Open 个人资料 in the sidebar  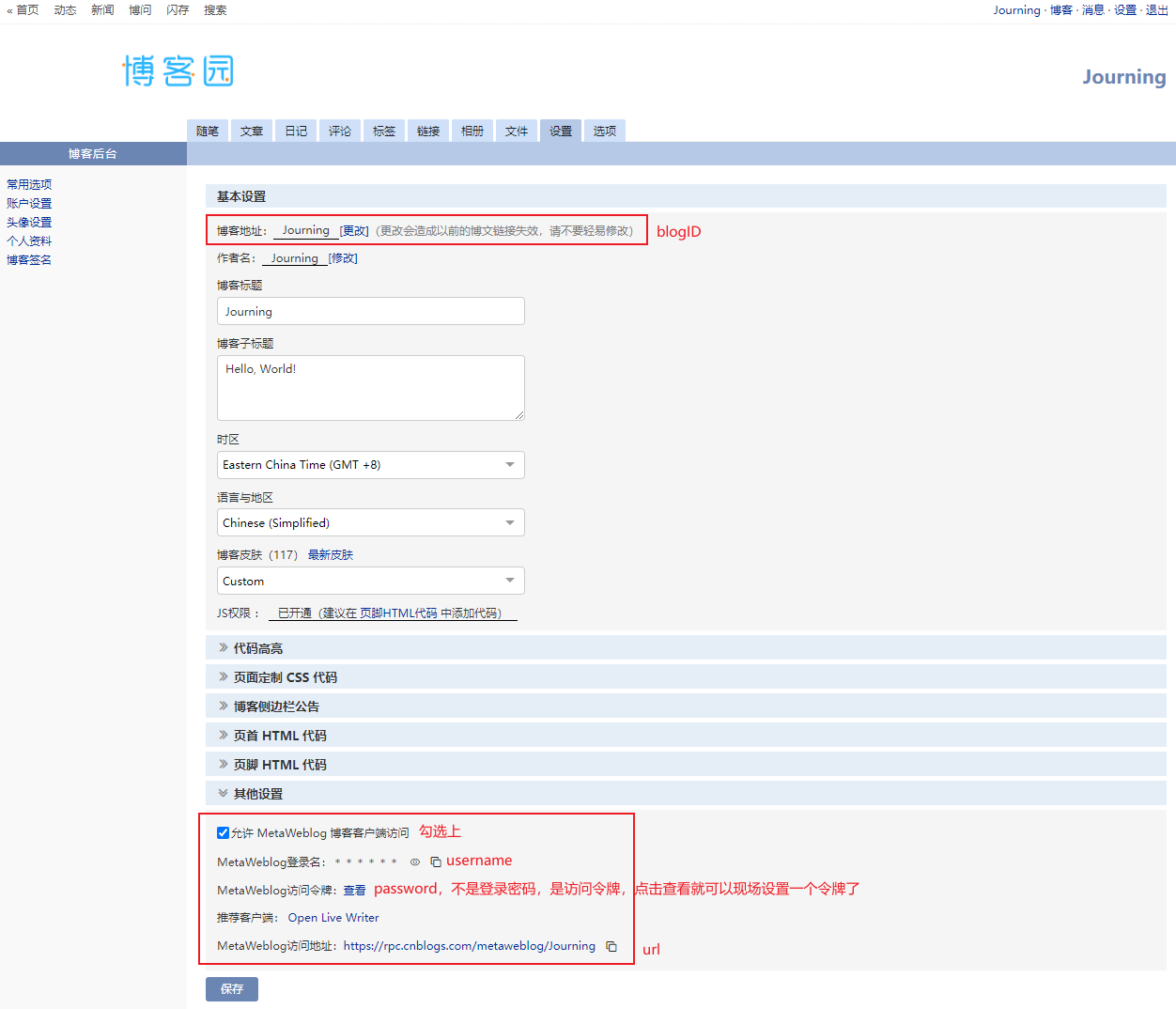coord(29,241)
